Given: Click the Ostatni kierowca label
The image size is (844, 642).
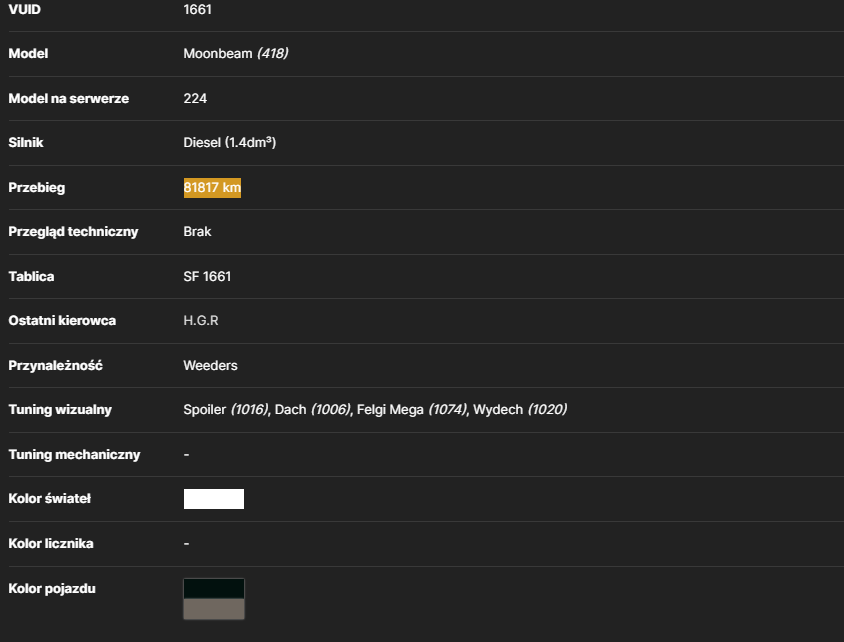Looking at the screenshot, I should pyautogui.click(x=62, y=321).
